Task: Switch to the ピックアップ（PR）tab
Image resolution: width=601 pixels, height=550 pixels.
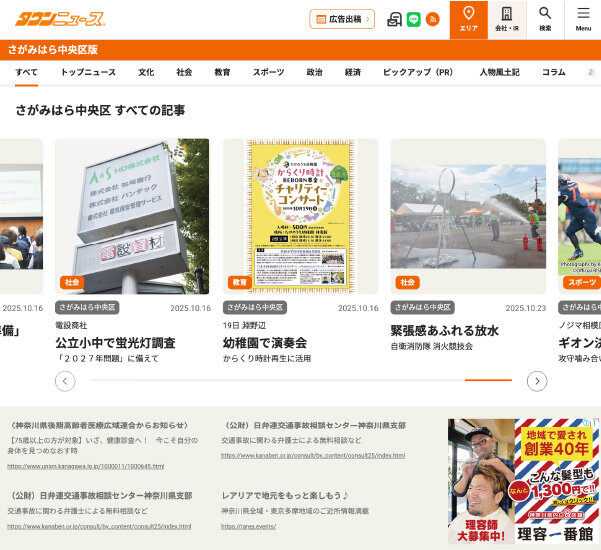Action: [418, 72]
